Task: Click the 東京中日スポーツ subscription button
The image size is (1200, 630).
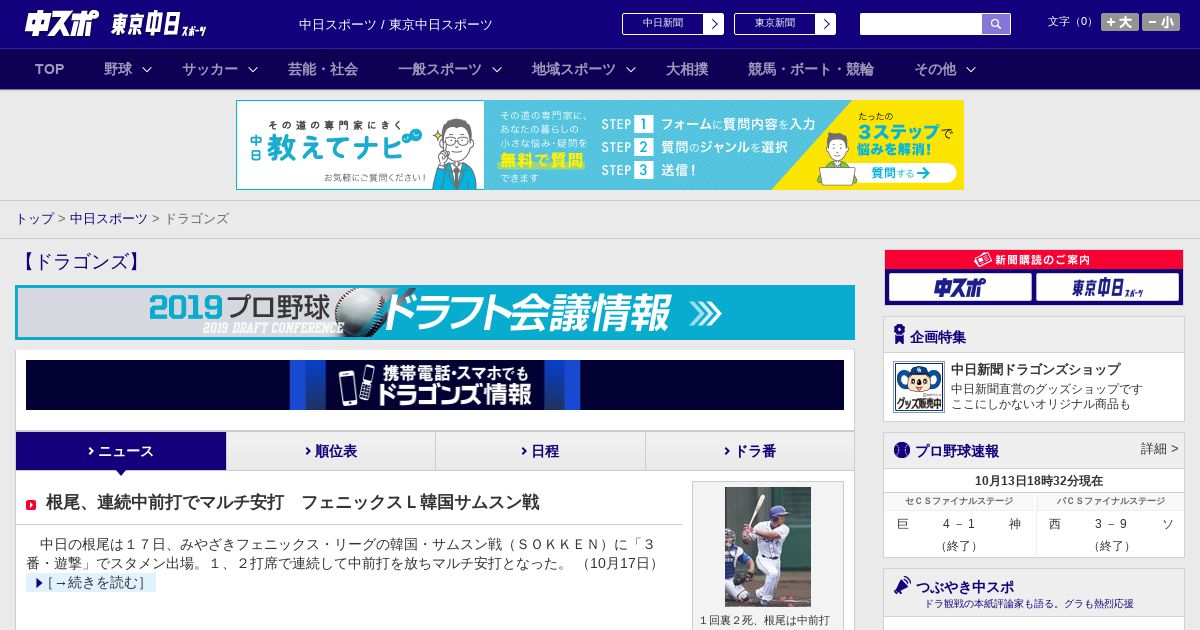Action: 1108,288
